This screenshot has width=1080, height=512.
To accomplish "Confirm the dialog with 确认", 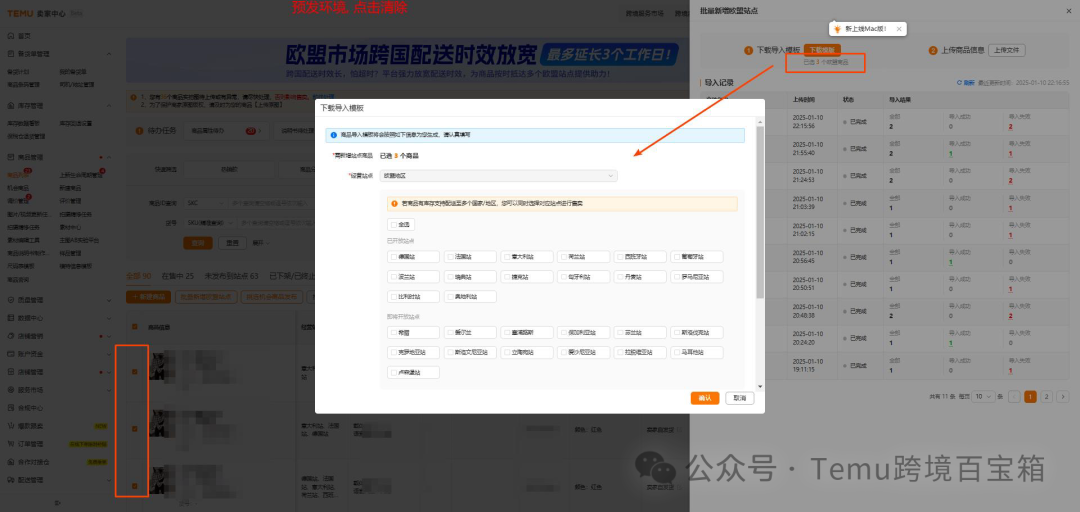I will [x=705, y=398].
